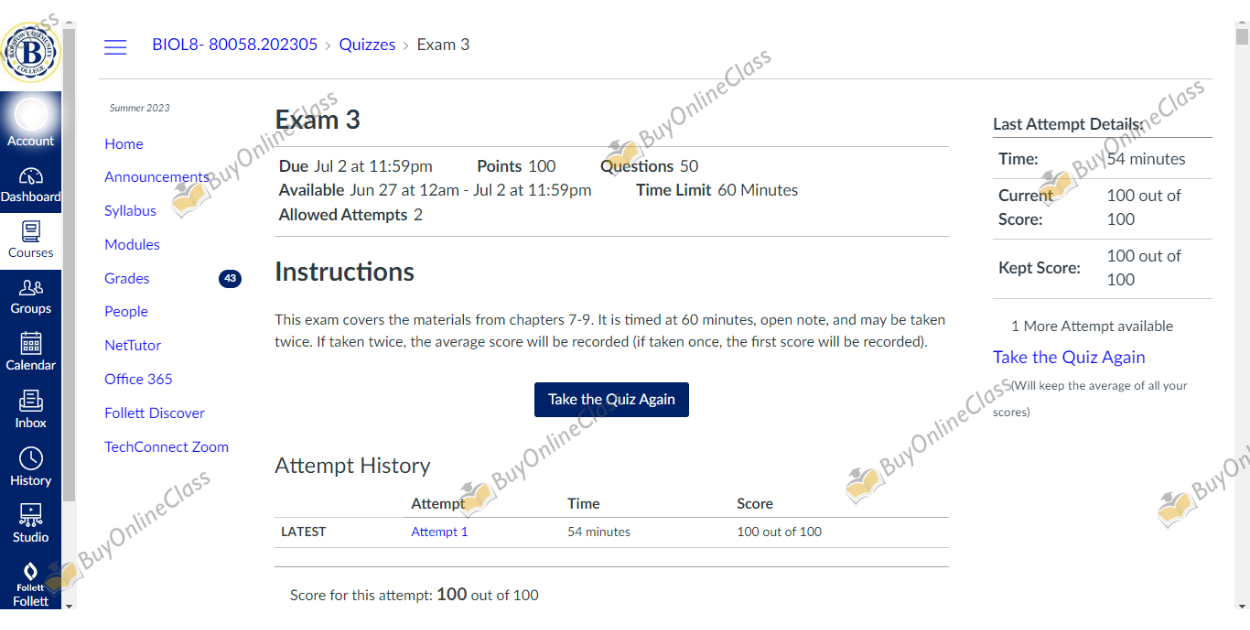Launch TechConnect Zoom
The image size is (1250, 630).
[x=166, y=447]
